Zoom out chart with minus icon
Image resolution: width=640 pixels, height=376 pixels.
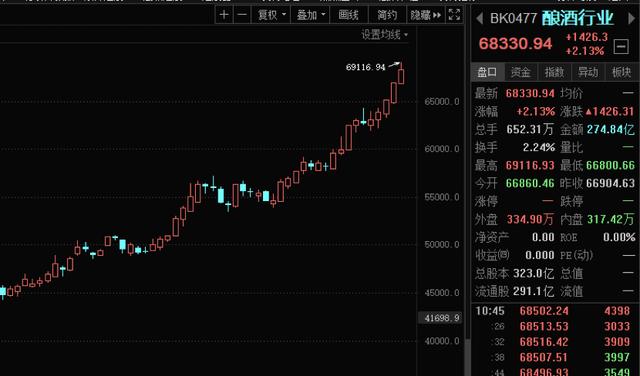pos(242,15)
